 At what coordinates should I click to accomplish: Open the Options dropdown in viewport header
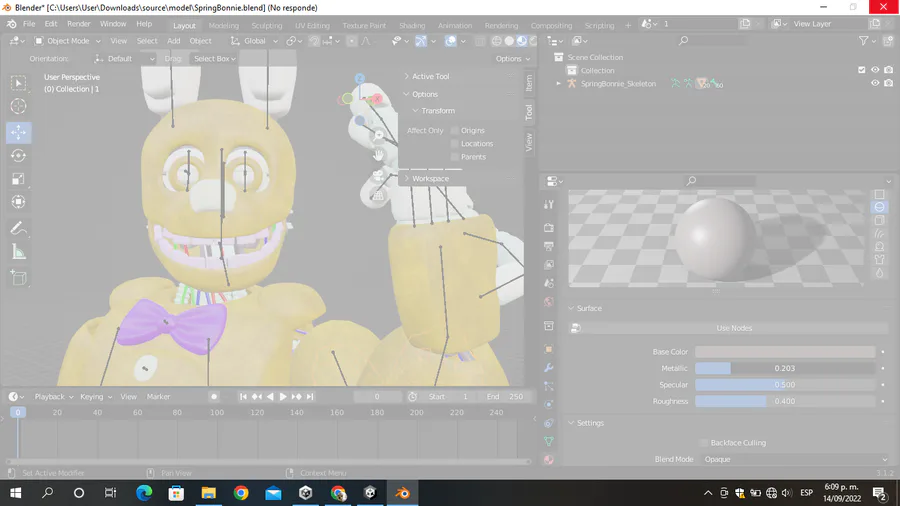(x=513, y=59)
